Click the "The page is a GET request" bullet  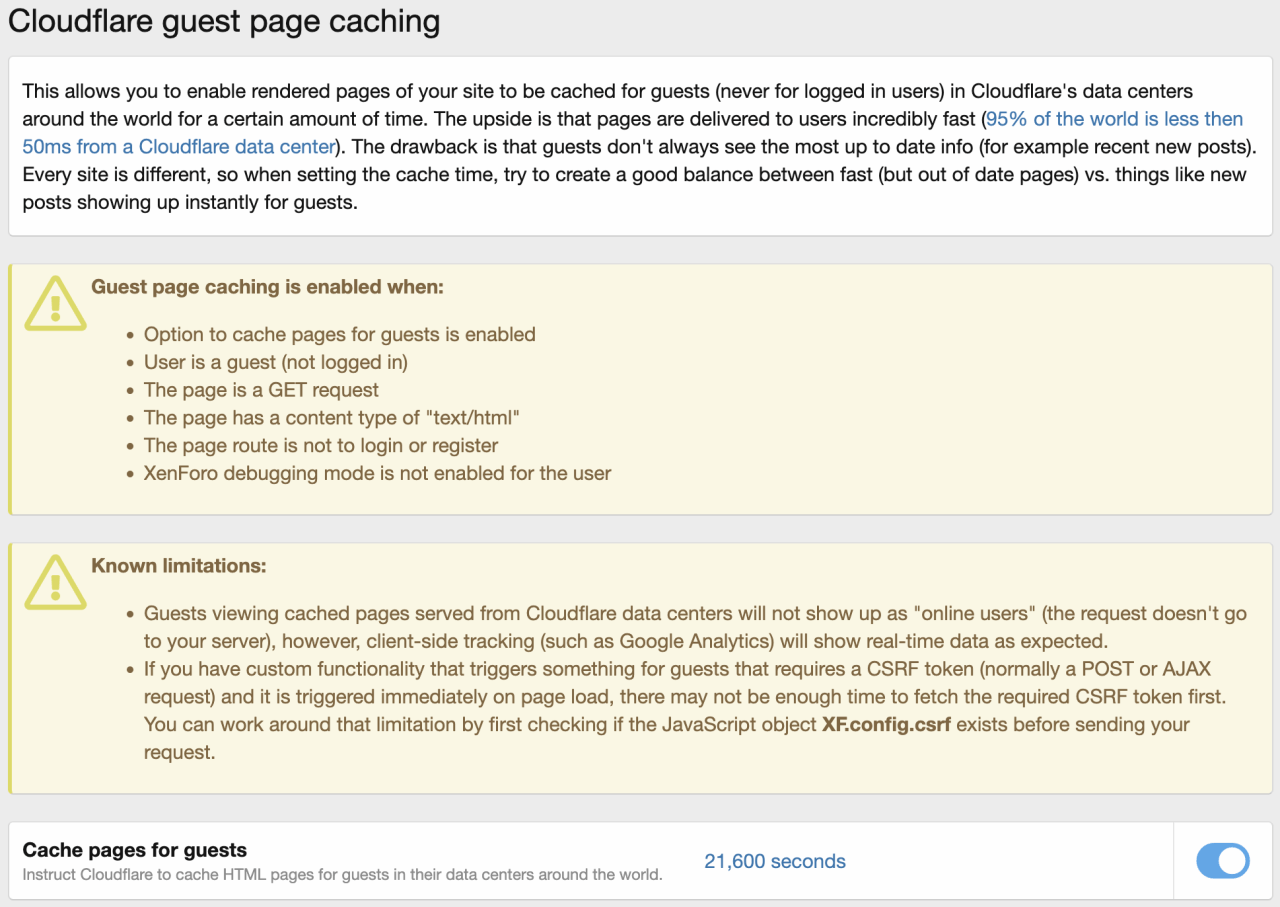(262, 390)
